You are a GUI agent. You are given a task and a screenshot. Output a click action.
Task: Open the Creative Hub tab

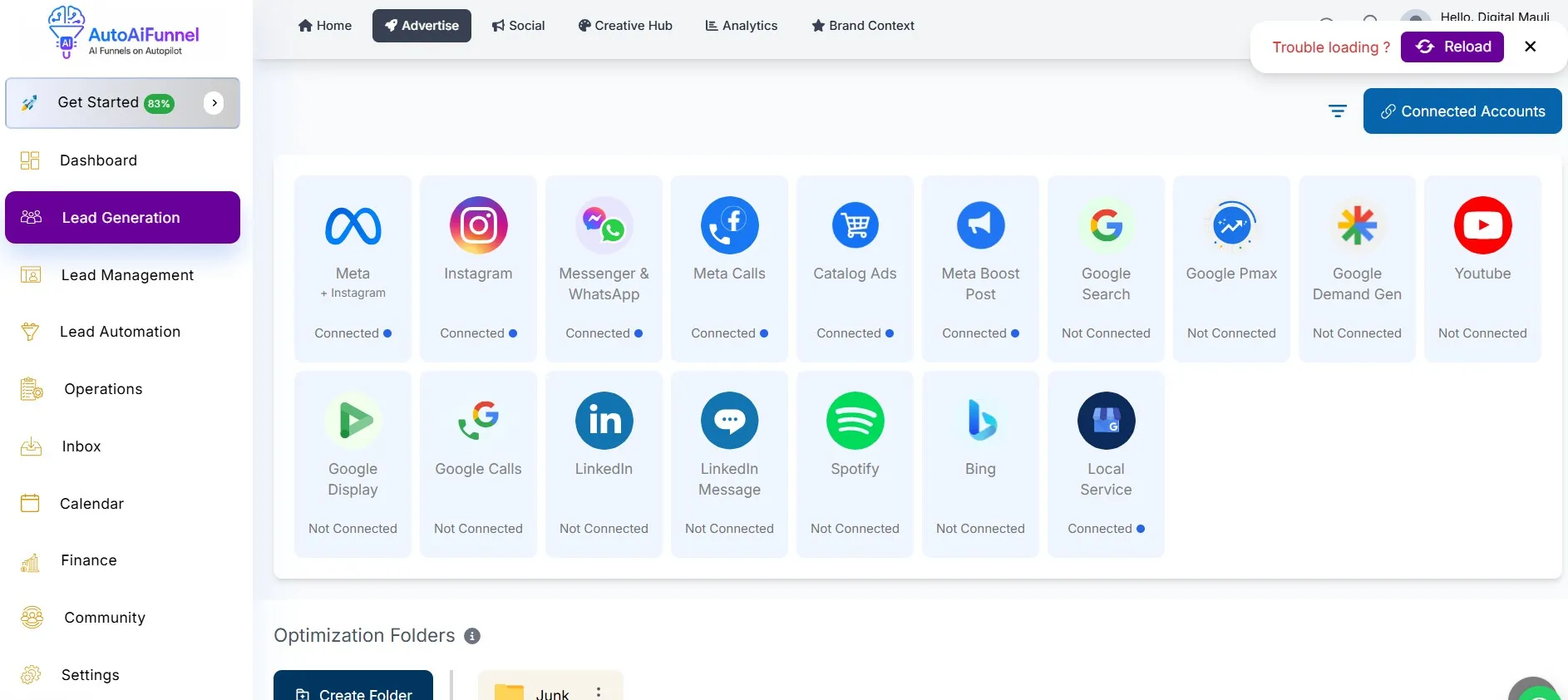[625, 26]
